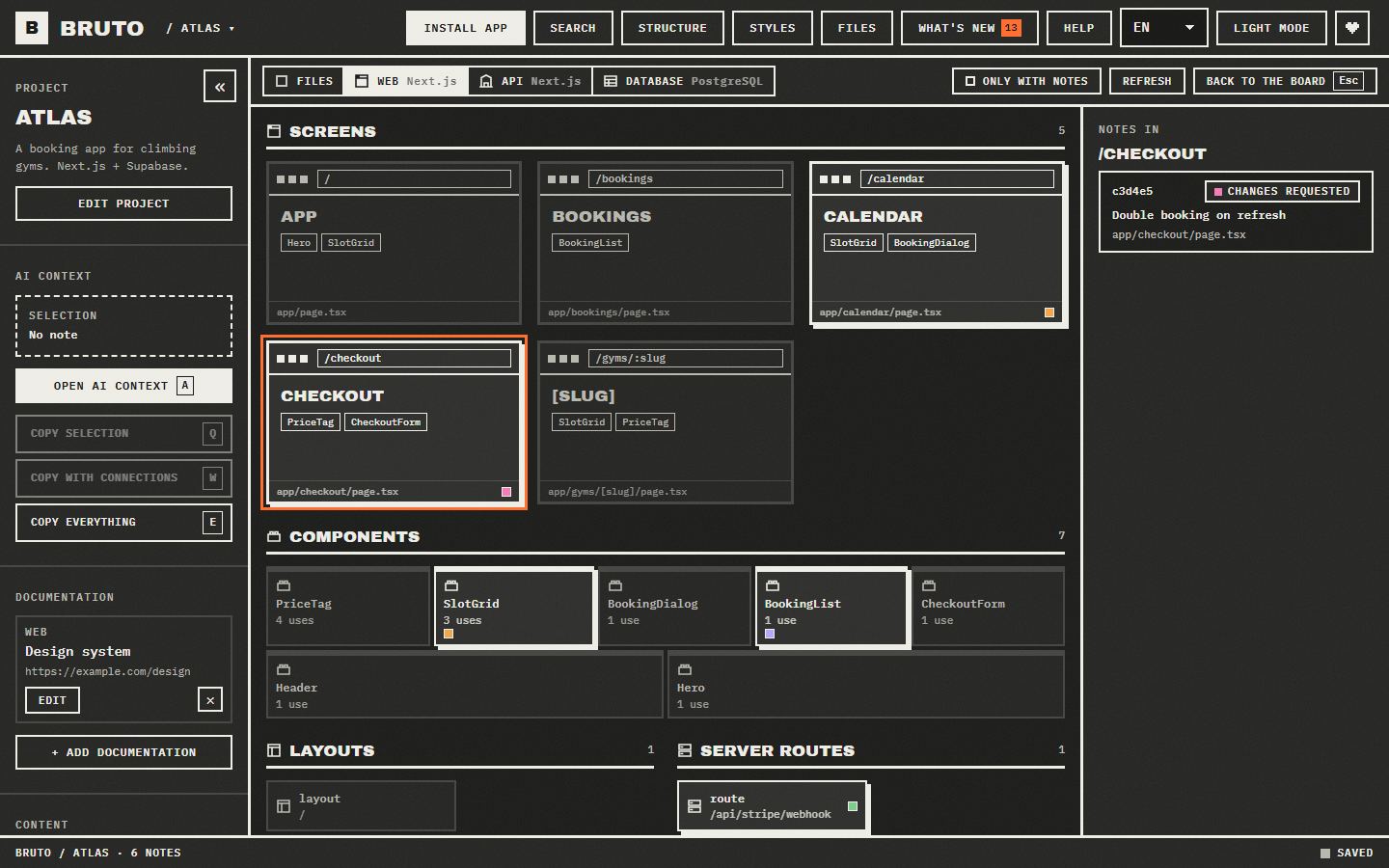Click the E shortcut badge on Copy Everything
The height and width of the screenshot is (868, 1389).
(213, 523)
